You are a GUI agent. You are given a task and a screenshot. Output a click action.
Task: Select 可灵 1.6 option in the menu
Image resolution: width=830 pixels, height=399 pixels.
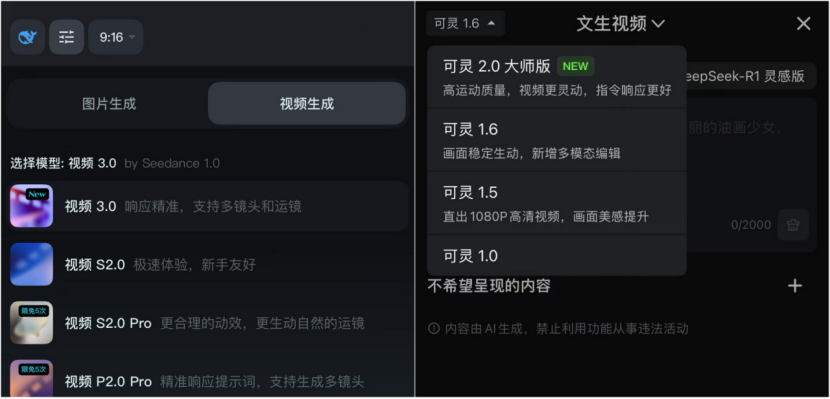pos(557,140)
